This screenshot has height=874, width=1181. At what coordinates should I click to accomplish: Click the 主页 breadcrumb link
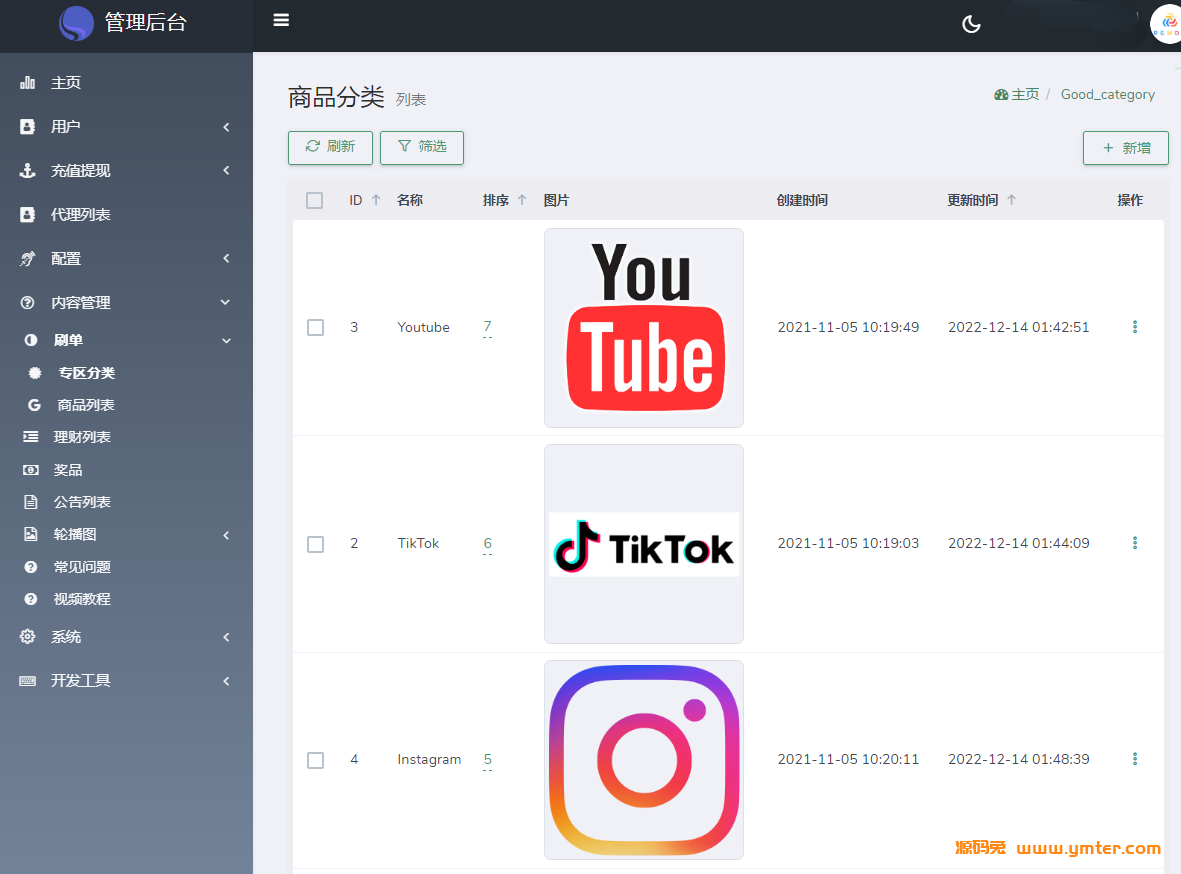(1025, 95)
